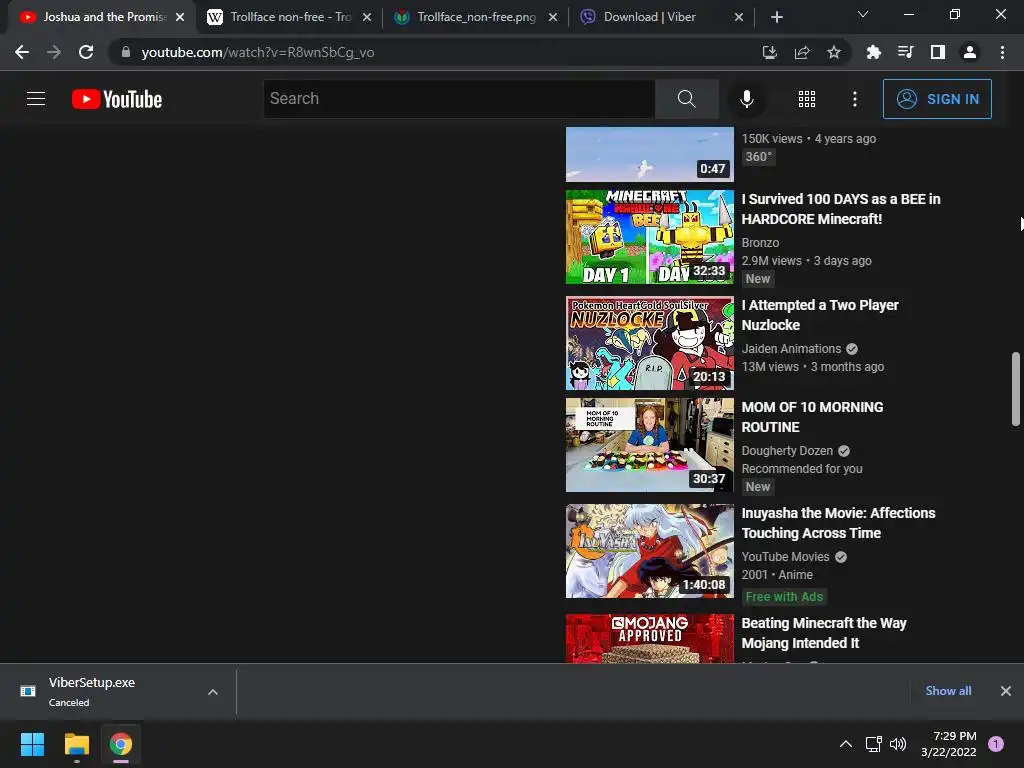Image resolution: width=1024 pixels, height=768 pixels.
Task: Open MOM OF 10 MORNING ROUTINE title
Action: point(812,417)
